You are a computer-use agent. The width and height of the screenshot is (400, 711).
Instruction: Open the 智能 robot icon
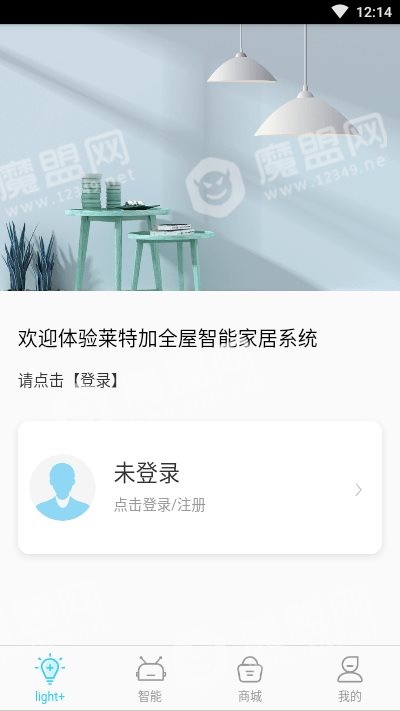[x=151, y=669]
